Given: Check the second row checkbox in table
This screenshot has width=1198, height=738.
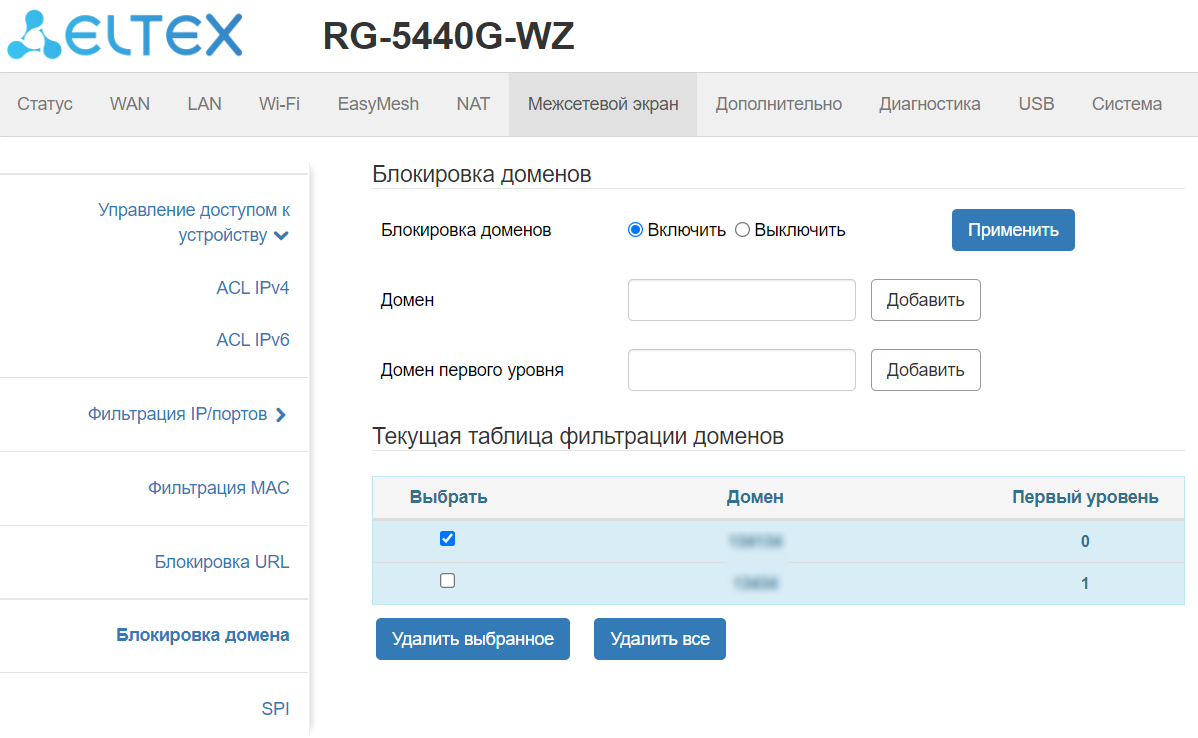Looking at the screenshot, I should [x=448, y=580].
